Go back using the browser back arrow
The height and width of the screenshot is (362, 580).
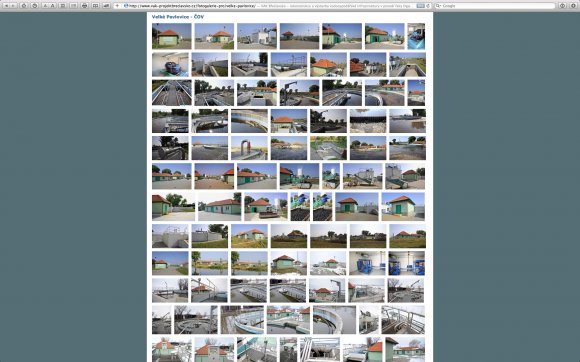pos(6,6)
